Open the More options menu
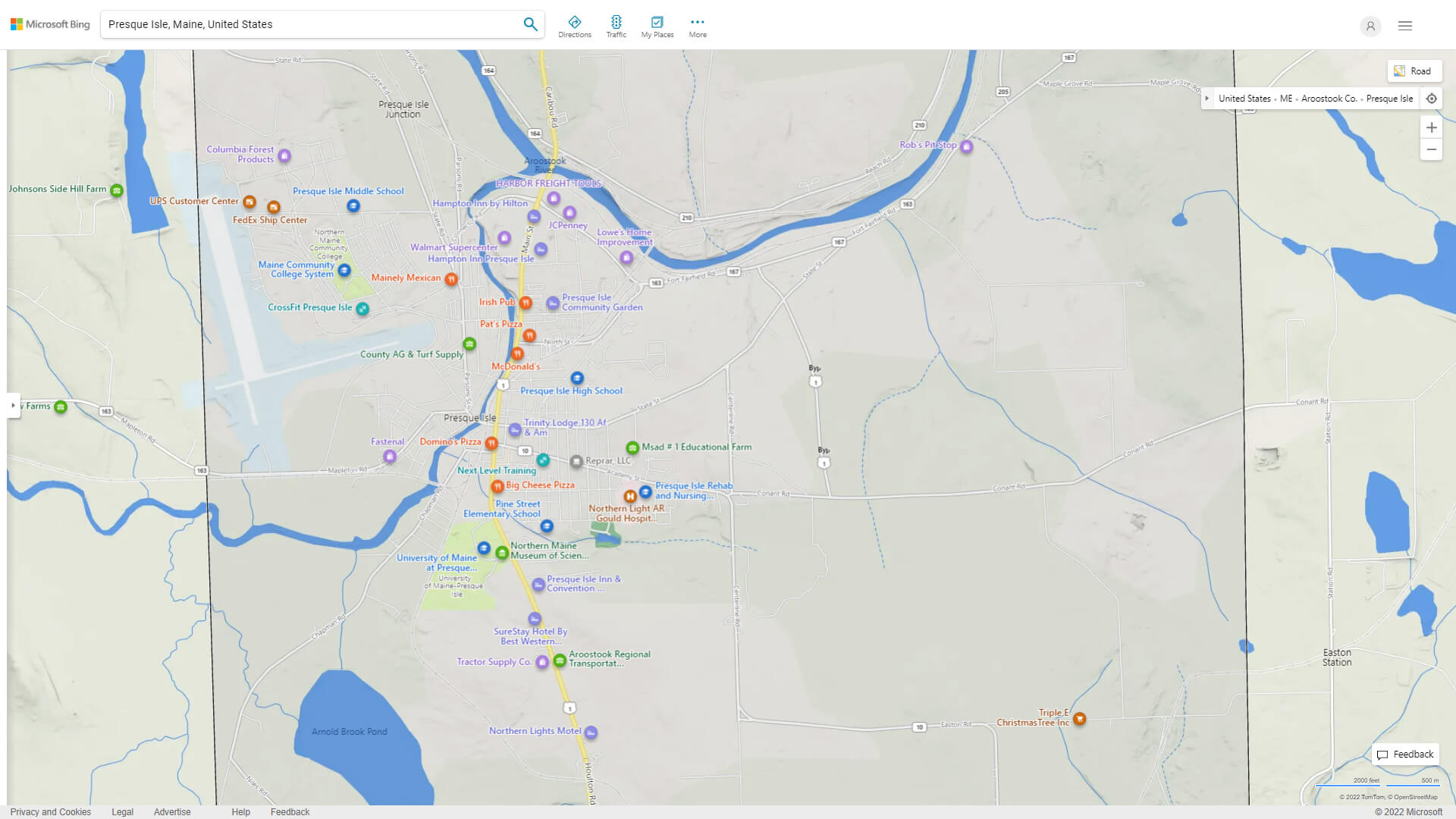The image size is (1456, 819). pyautogui.click(x=697, y=26)
